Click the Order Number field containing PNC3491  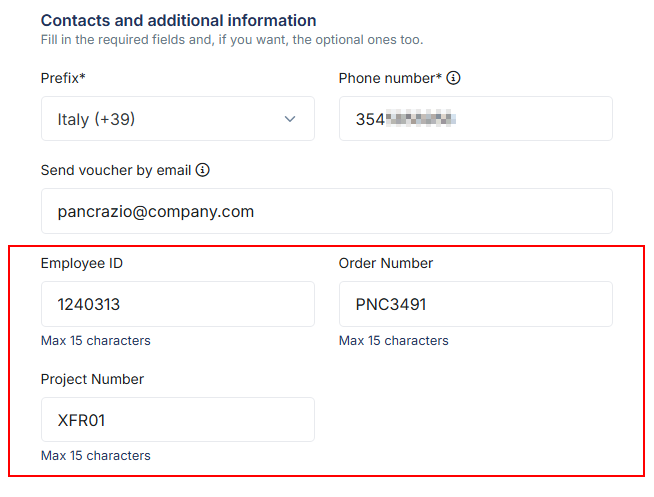point(476,304)
